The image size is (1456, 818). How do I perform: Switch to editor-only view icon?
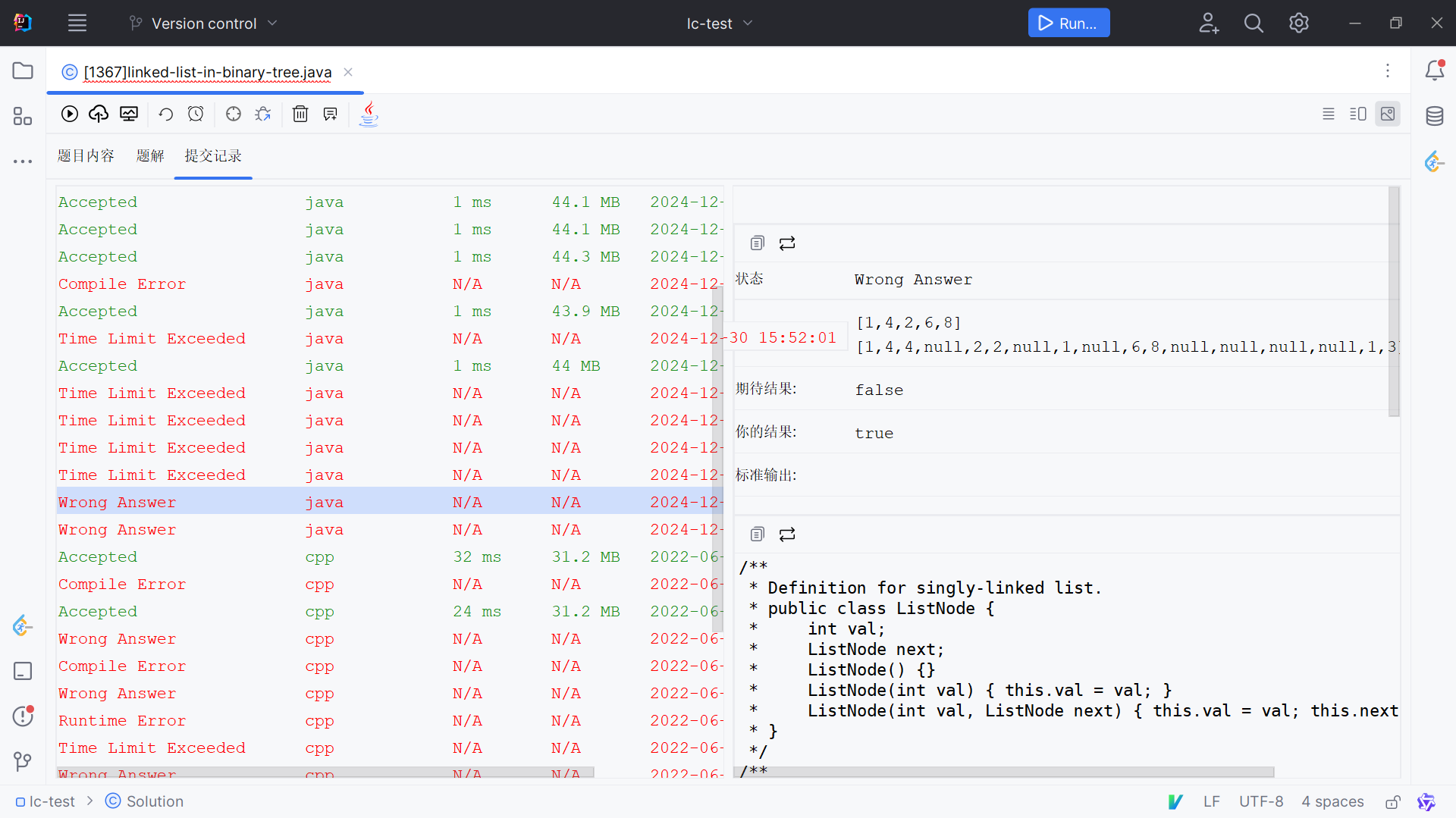pos(1329,114)
